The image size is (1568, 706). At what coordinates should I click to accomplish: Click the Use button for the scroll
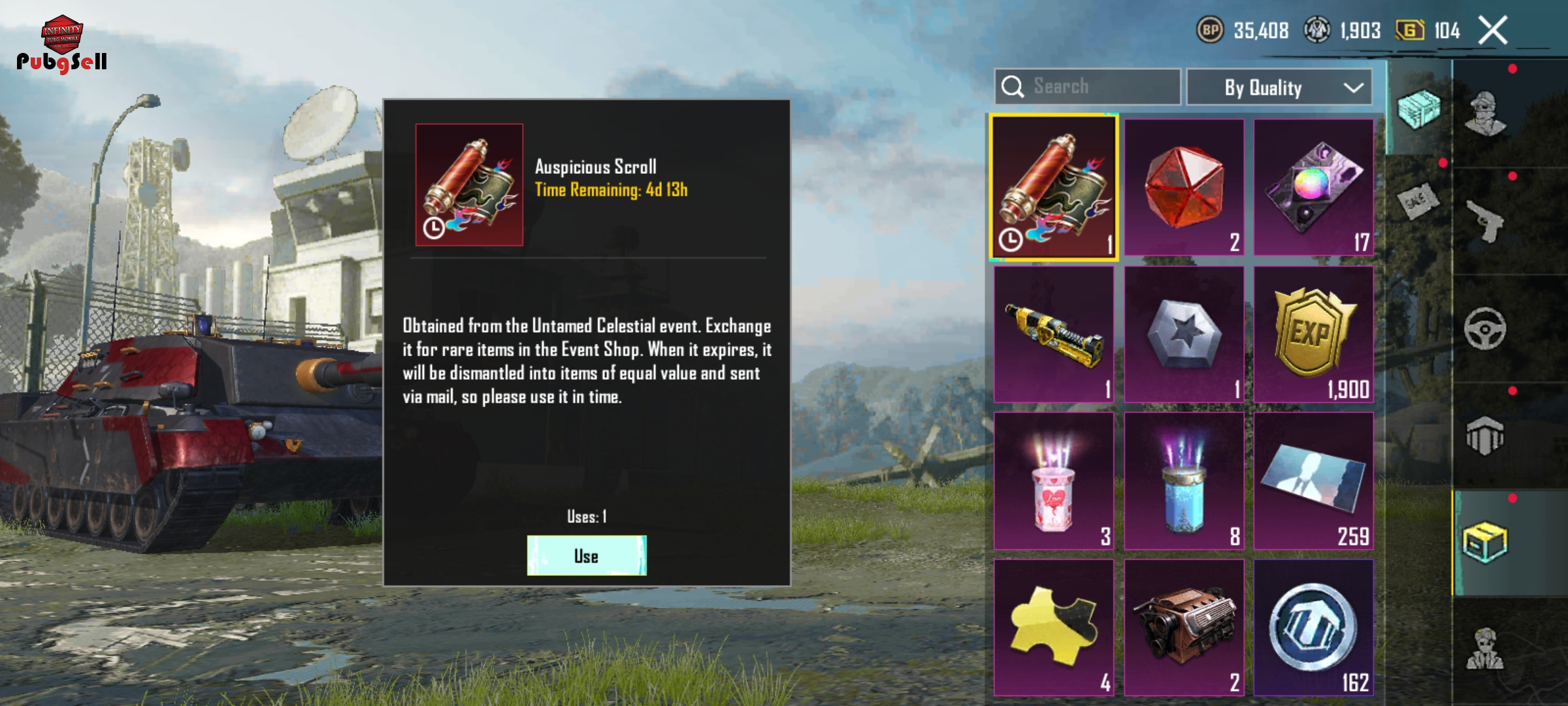pos(587,556)
